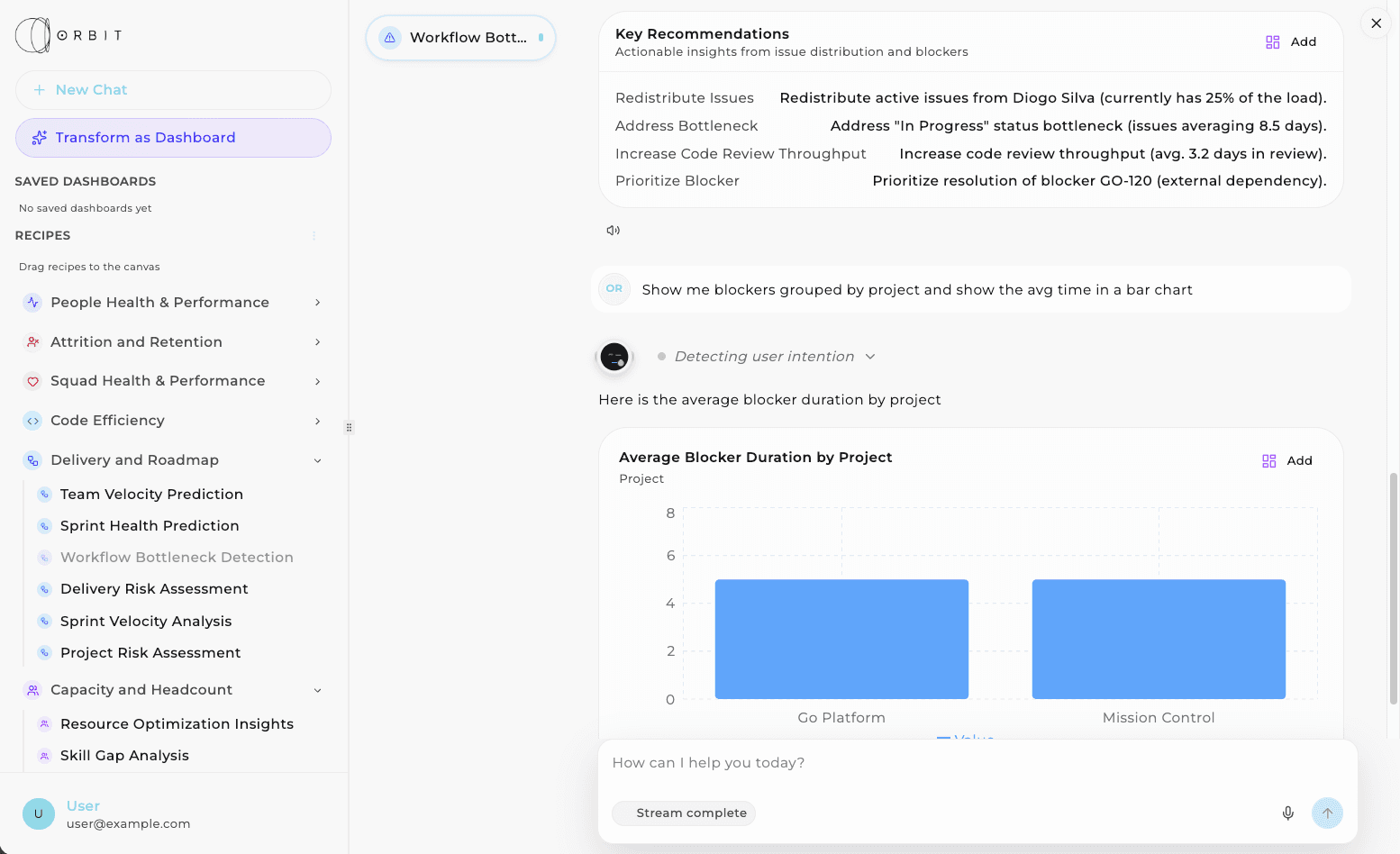Click the chat input field
The width and height of the screenshot is (1400, 854).
pos(901,762)
